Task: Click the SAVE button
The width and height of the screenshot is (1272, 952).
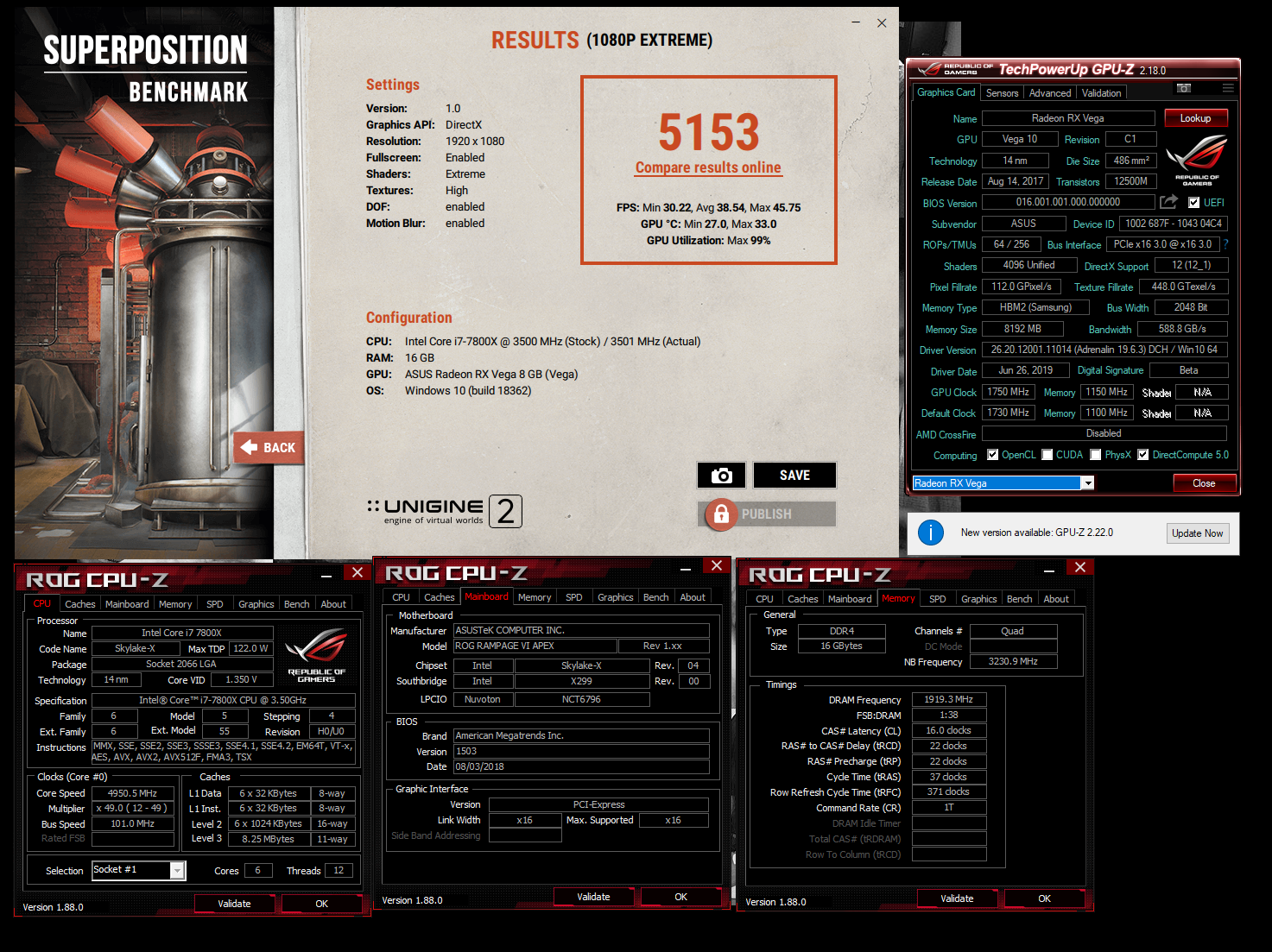Action: (x=794, y=476)
